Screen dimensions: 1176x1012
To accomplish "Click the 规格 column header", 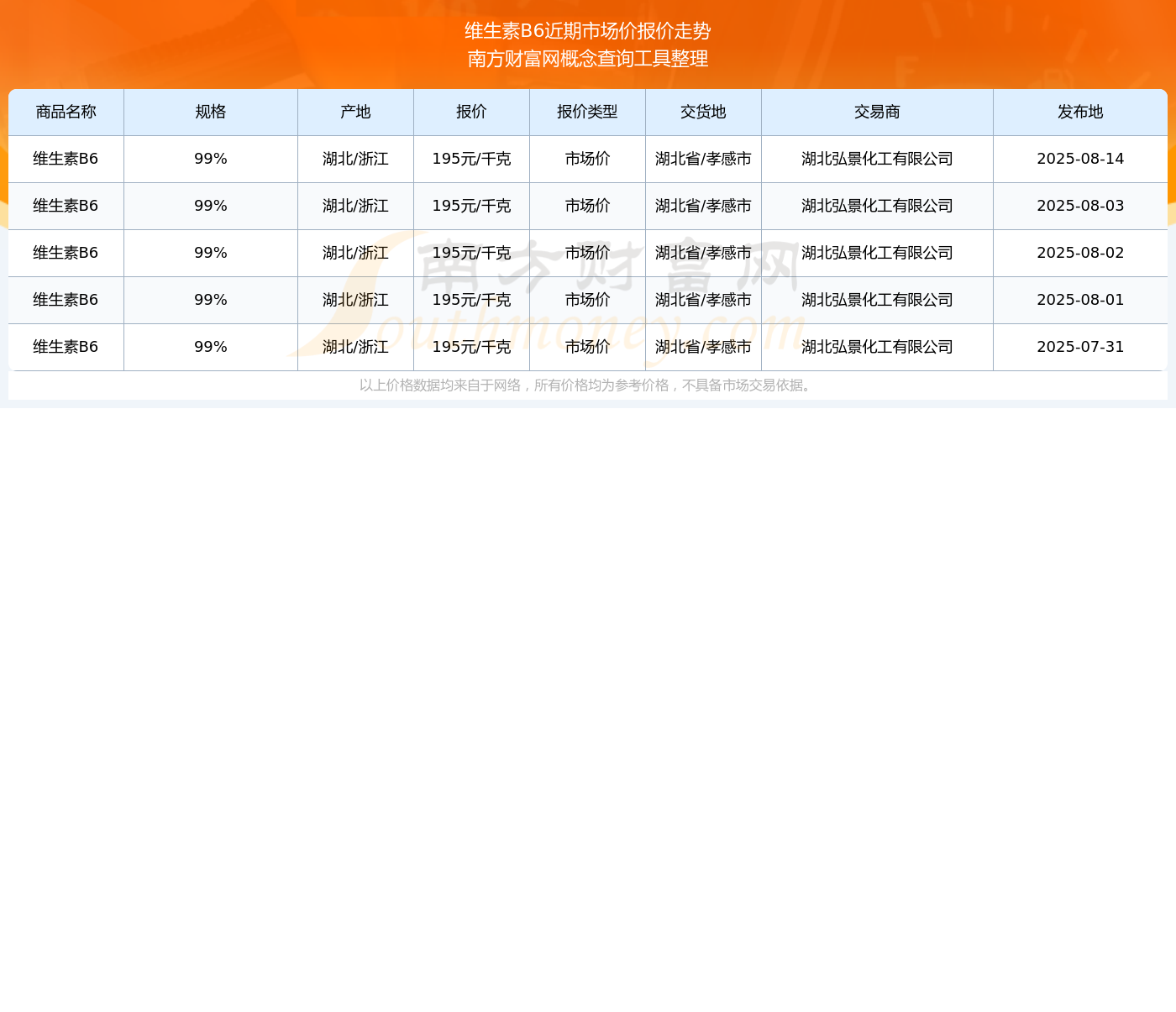I will point(211,112).
